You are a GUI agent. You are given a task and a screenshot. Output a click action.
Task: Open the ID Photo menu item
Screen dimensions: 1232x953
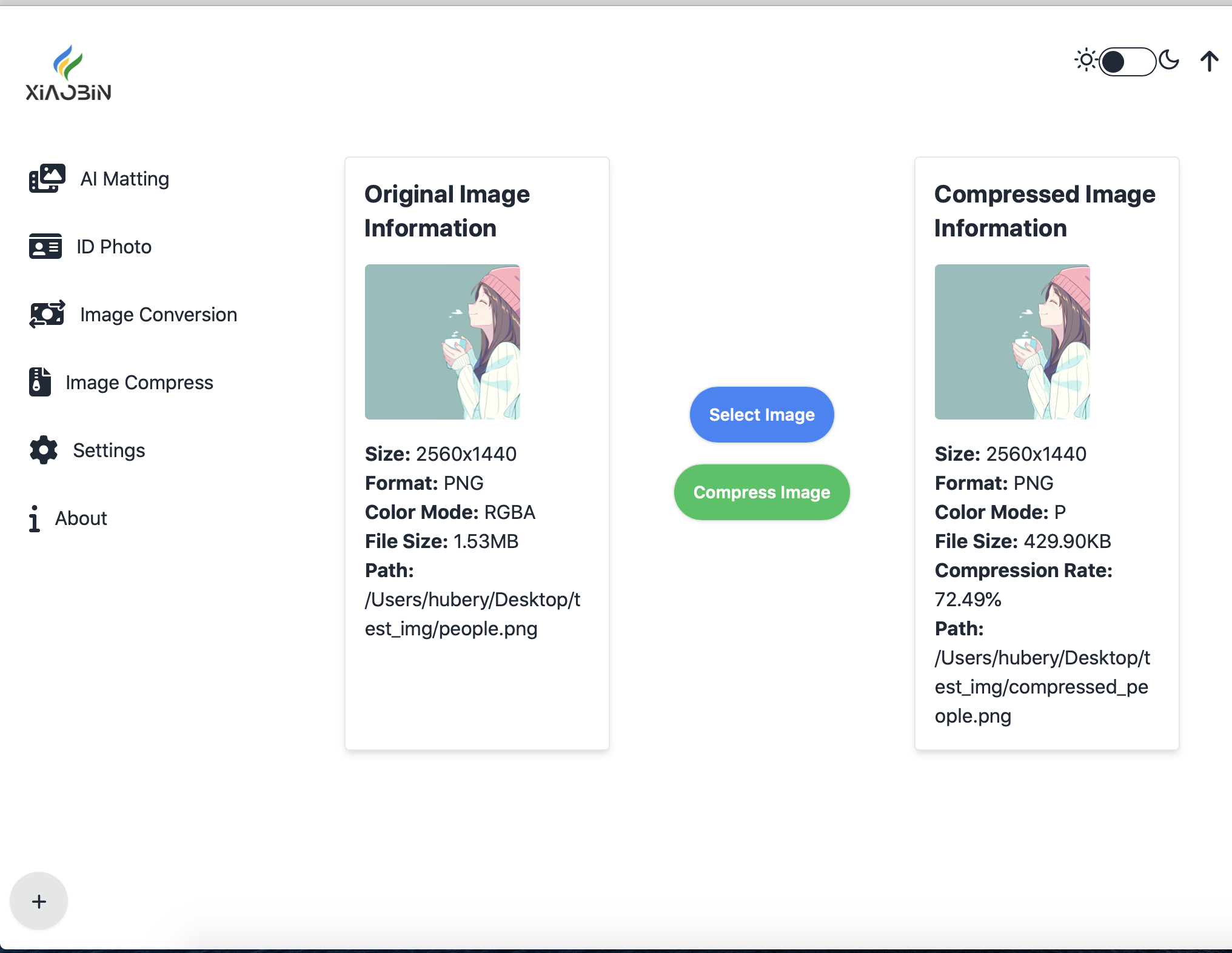pos(114,247)
